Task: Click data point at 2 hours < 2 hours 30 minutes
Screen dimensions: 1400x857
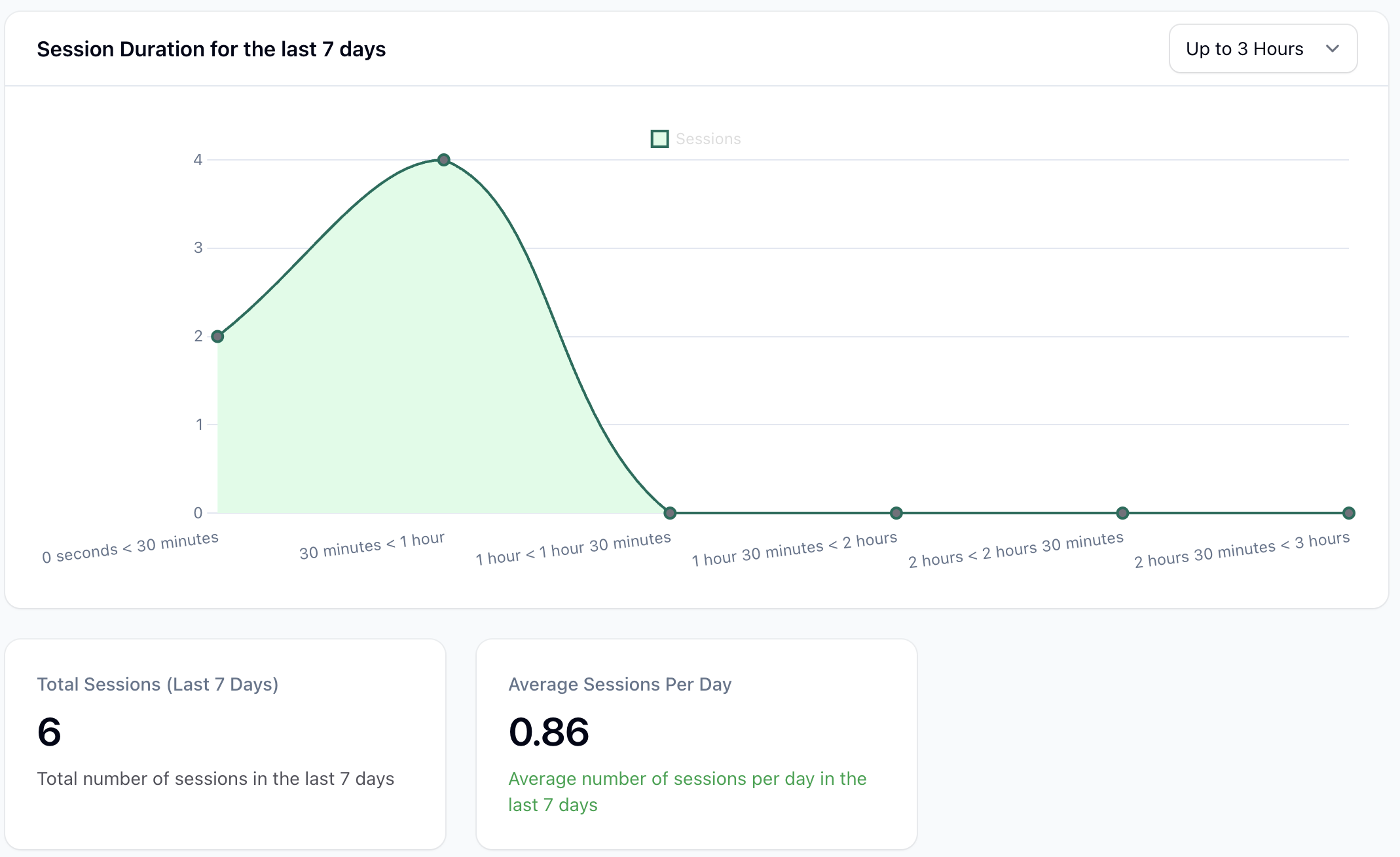Action: click(1122, 513)
